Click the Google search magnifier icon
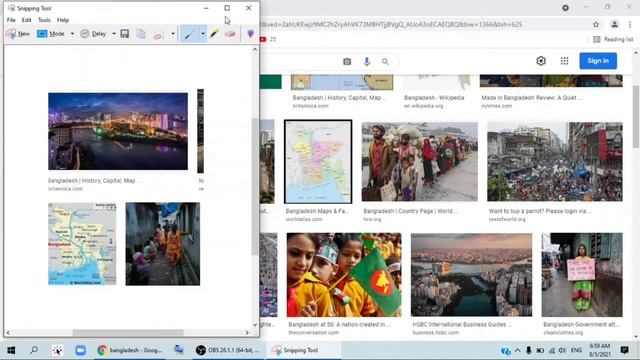640x360 pixels. 385,62
